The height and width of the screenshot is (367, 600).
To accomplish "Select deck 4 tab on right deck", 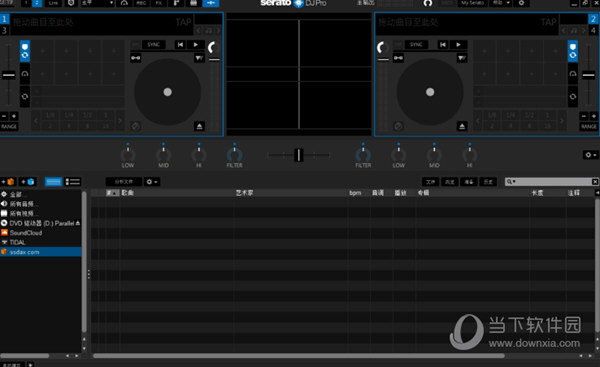I will pyautogui.click(x=593, y=30).
